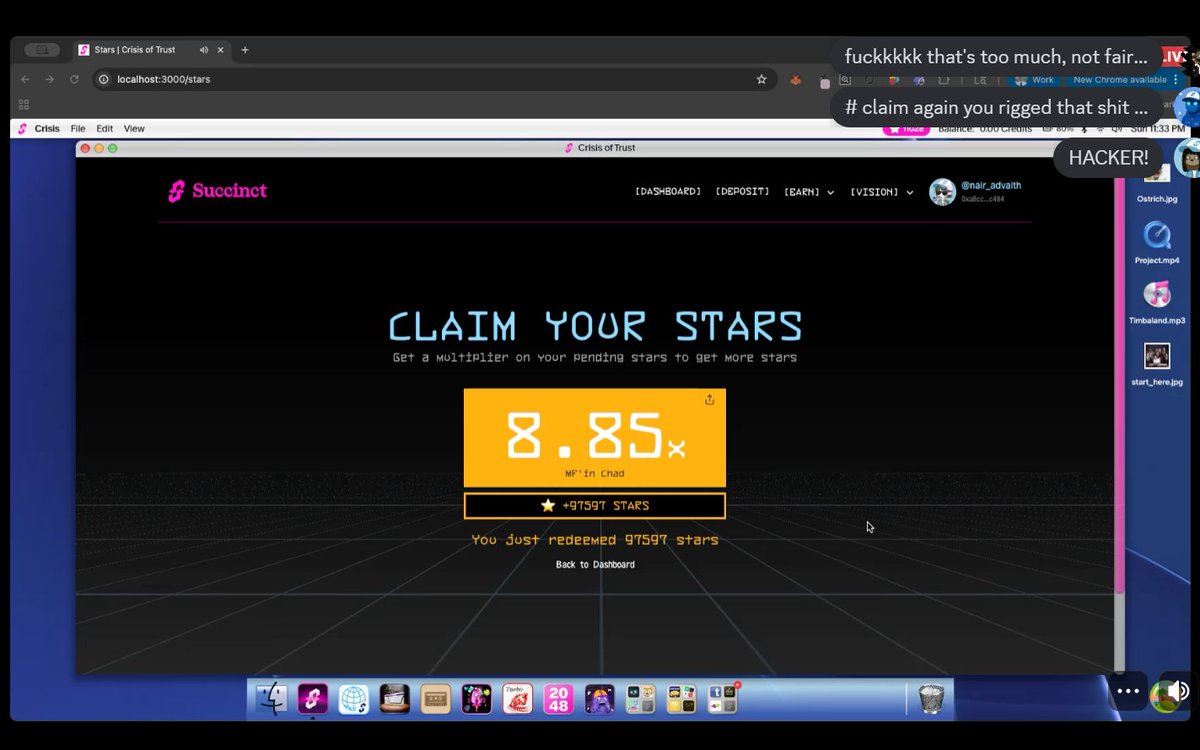Click the yellow 8.85x multiplier card

[x=595, y=438]
